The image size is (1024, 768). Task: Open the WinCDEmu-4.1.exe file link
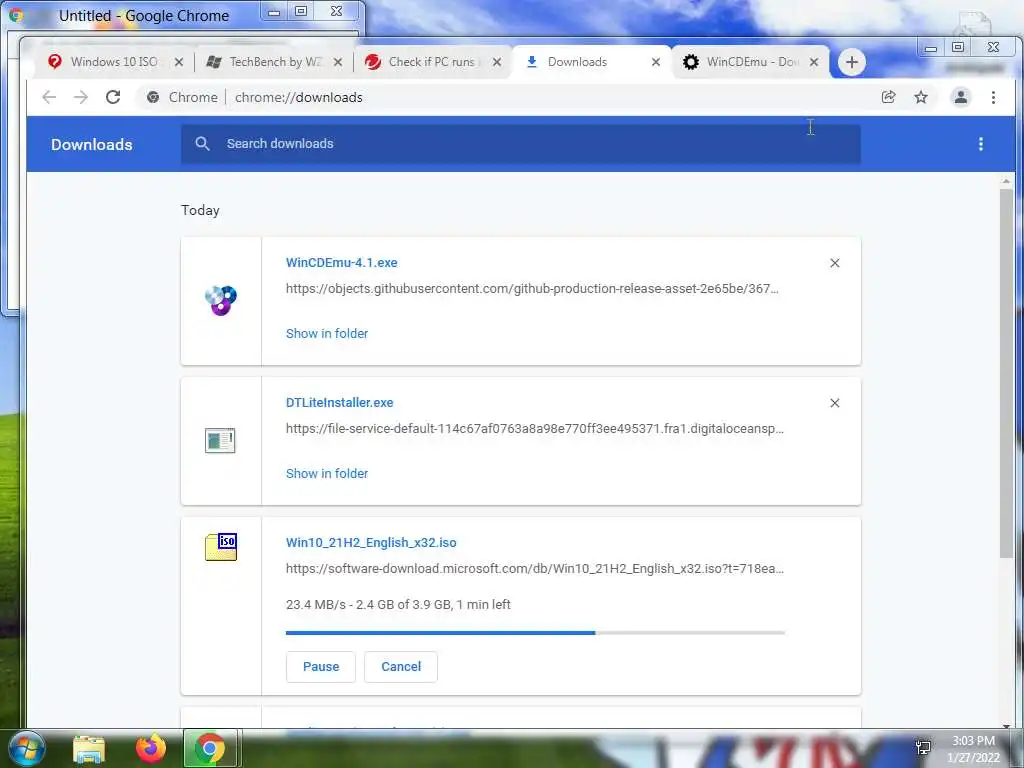[x=342, y=263]
